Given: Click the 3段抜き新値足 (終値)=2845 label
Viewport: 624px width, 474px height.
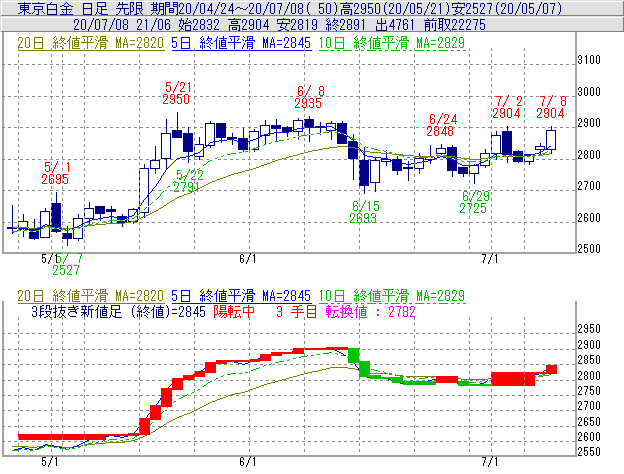Looking at the screenshot, I should tap(119, 312).
